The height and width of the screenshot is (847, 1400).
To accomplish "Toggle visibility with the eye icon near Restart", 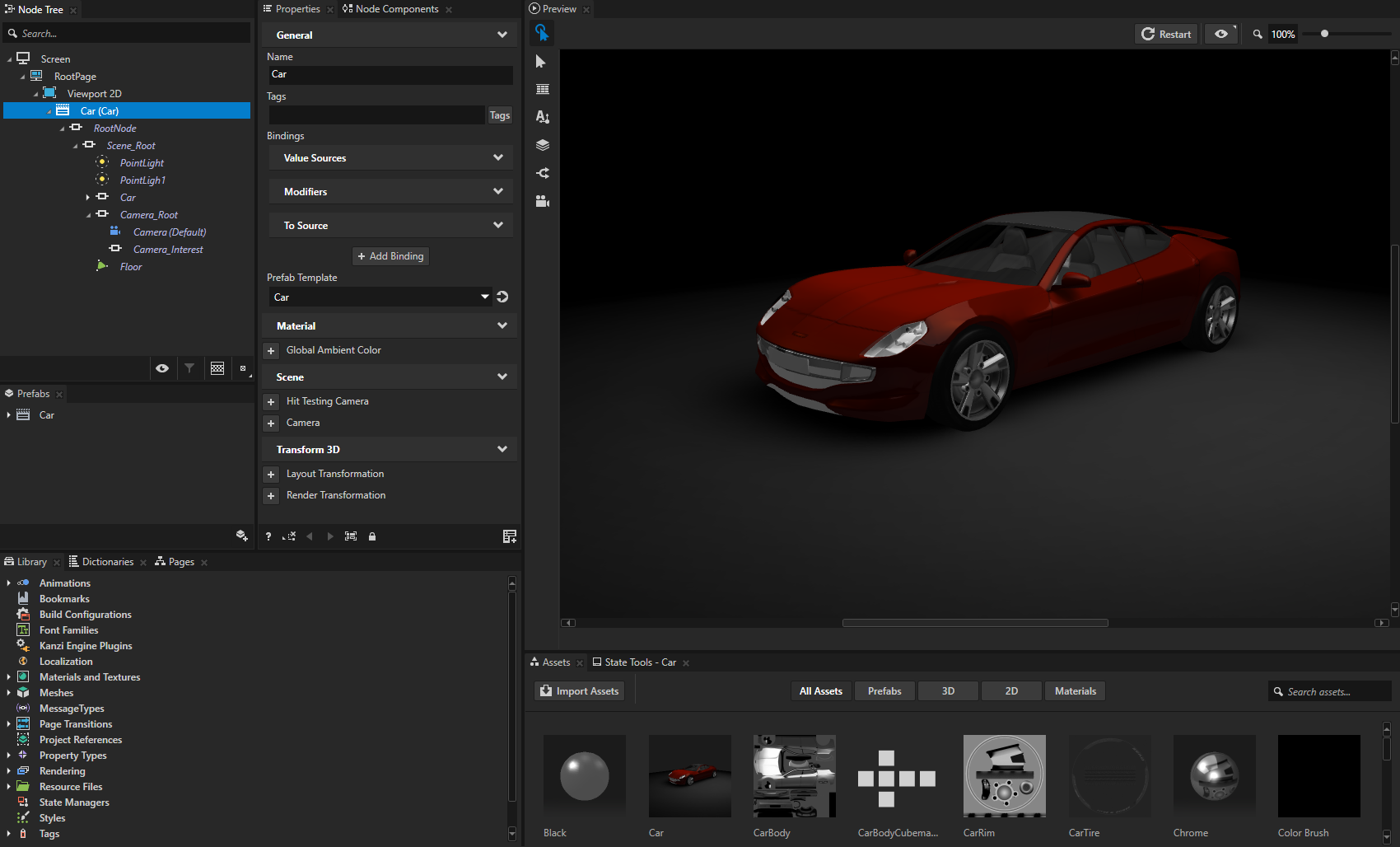I will point(1220,34).
